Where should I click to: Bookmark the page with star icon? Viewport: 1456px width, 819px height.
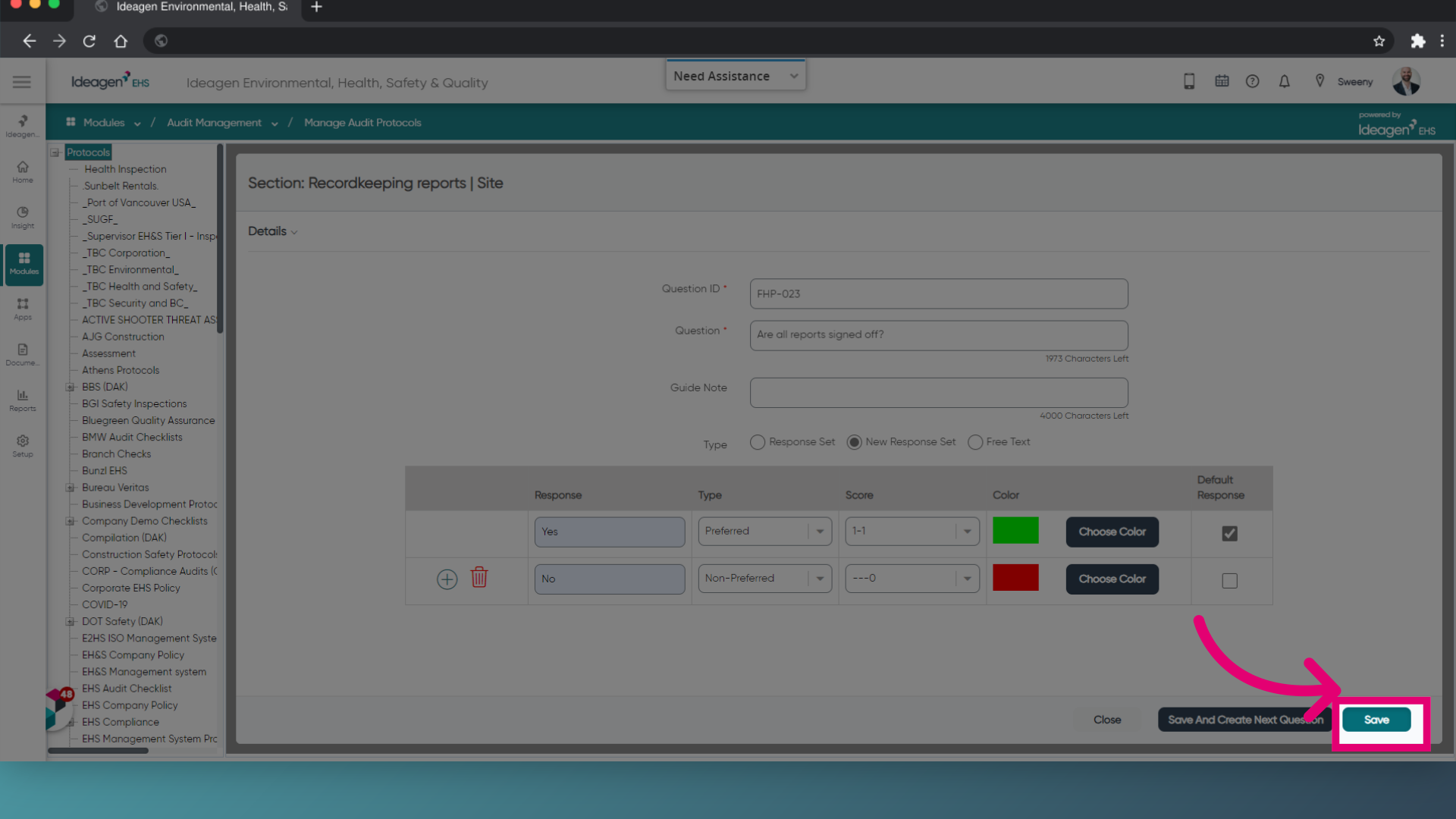coord(1379,41)
